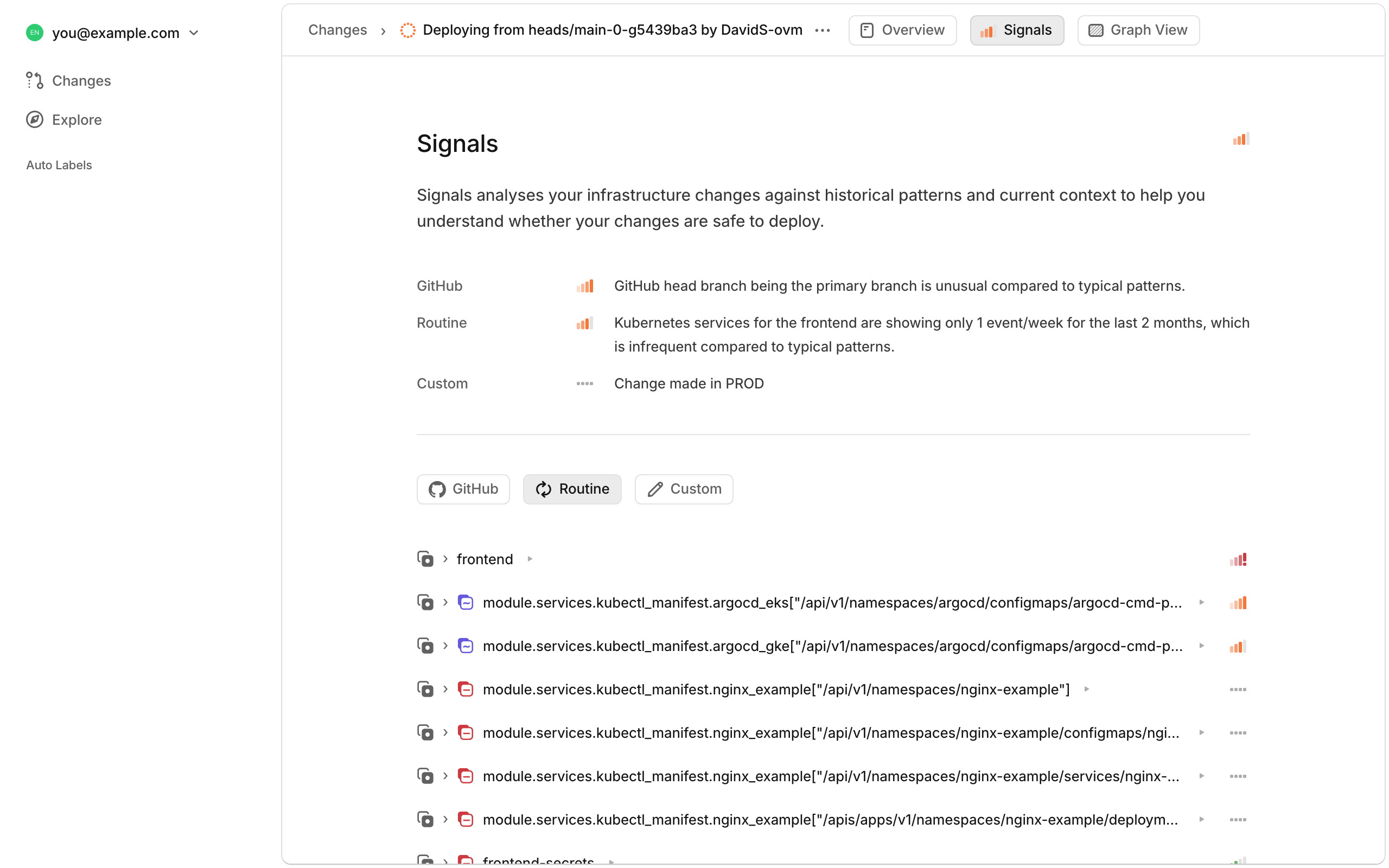Click the signal strength bars beside the Routine signal

click(x=585, y=323)
